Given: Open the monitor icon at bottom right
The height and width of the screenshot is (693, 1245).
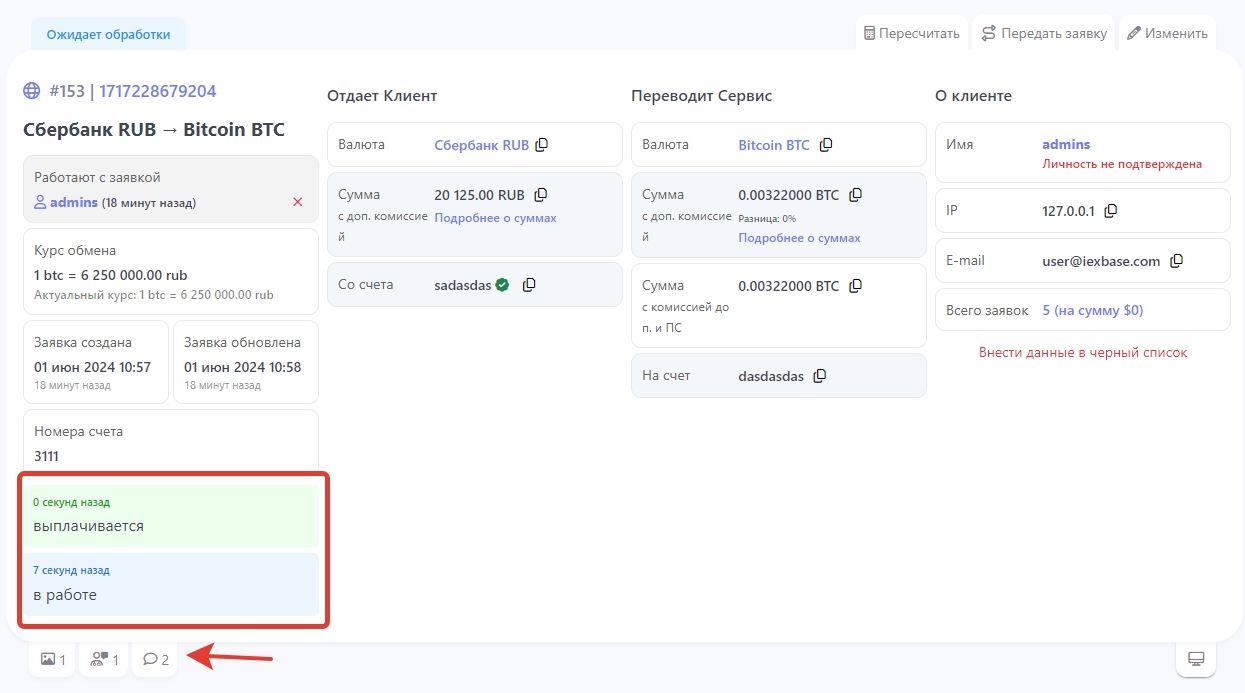Looking at the screenshot, I should [1195, 659].
